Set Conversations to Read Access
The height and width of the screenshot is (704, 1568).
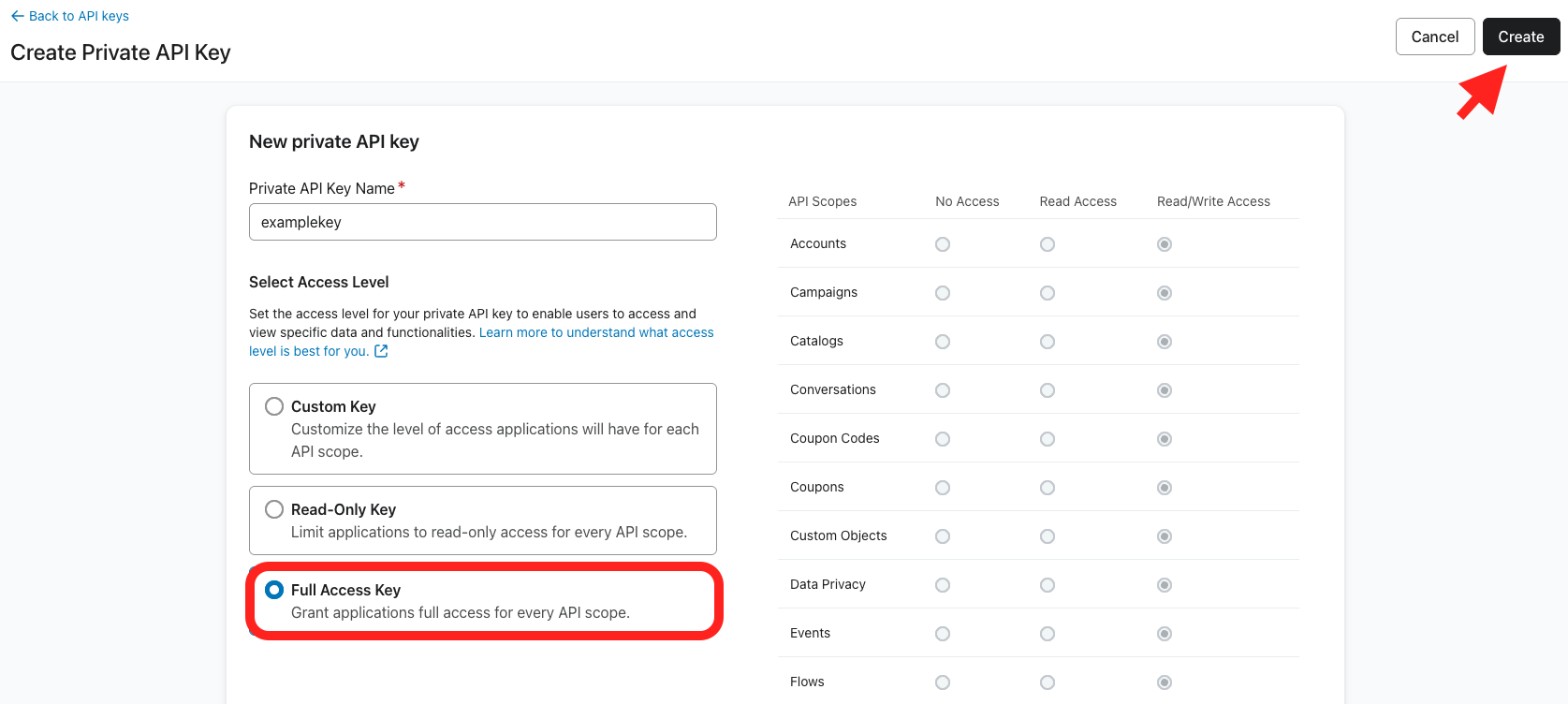click(x=1048, y=390)
